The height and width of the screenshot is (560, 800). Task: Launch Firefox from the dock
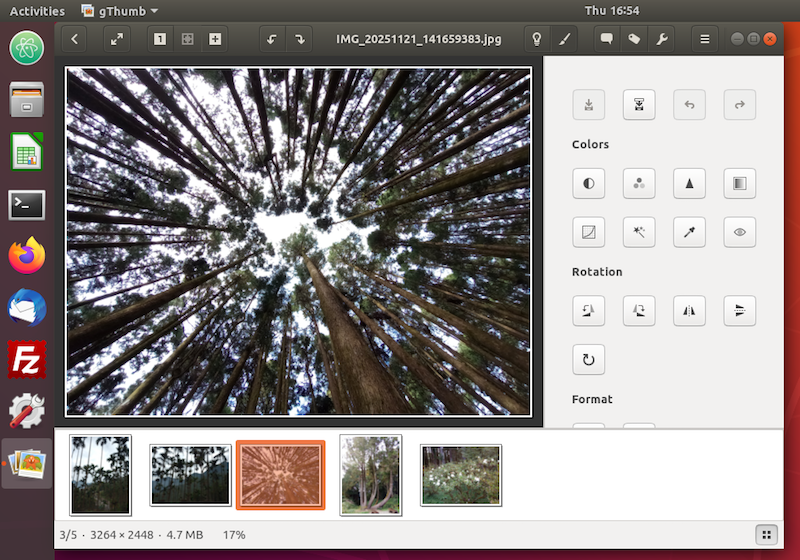[x=27, y=256]
